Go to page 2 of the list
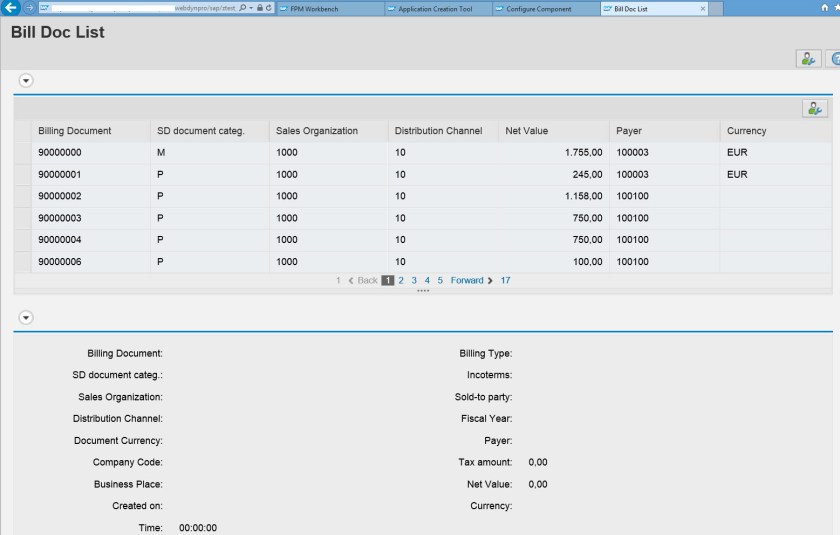The height and width of the screenshot is (535, 840). (x=401, y=280)
